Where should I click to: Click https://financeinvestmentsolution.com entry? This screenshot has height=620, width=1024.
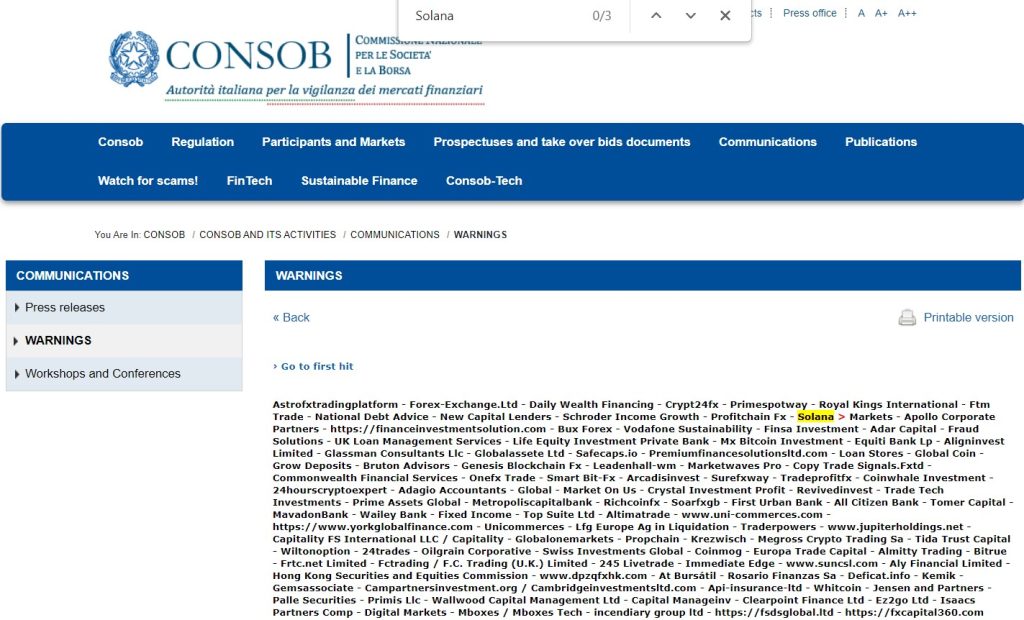438,429
